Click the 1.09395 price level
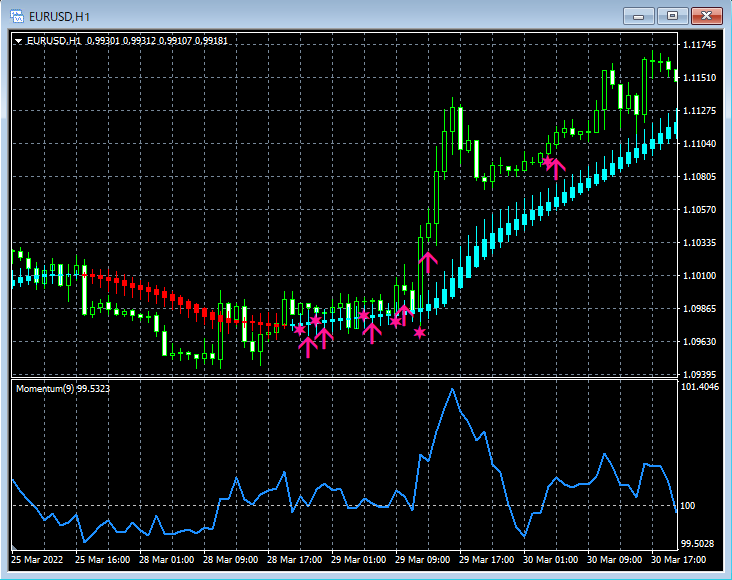Image resolution: width=732 pixels, height=580 pixels. pos(699,375)
